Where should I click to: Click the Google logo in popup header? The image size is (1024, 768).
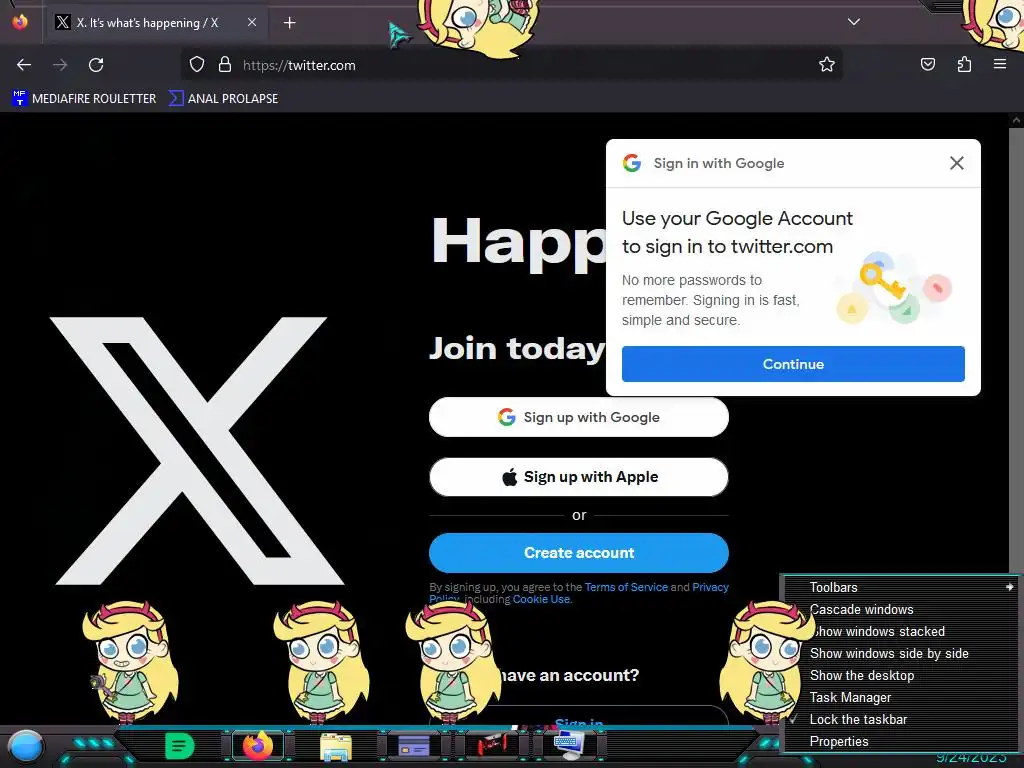point(632,163)
